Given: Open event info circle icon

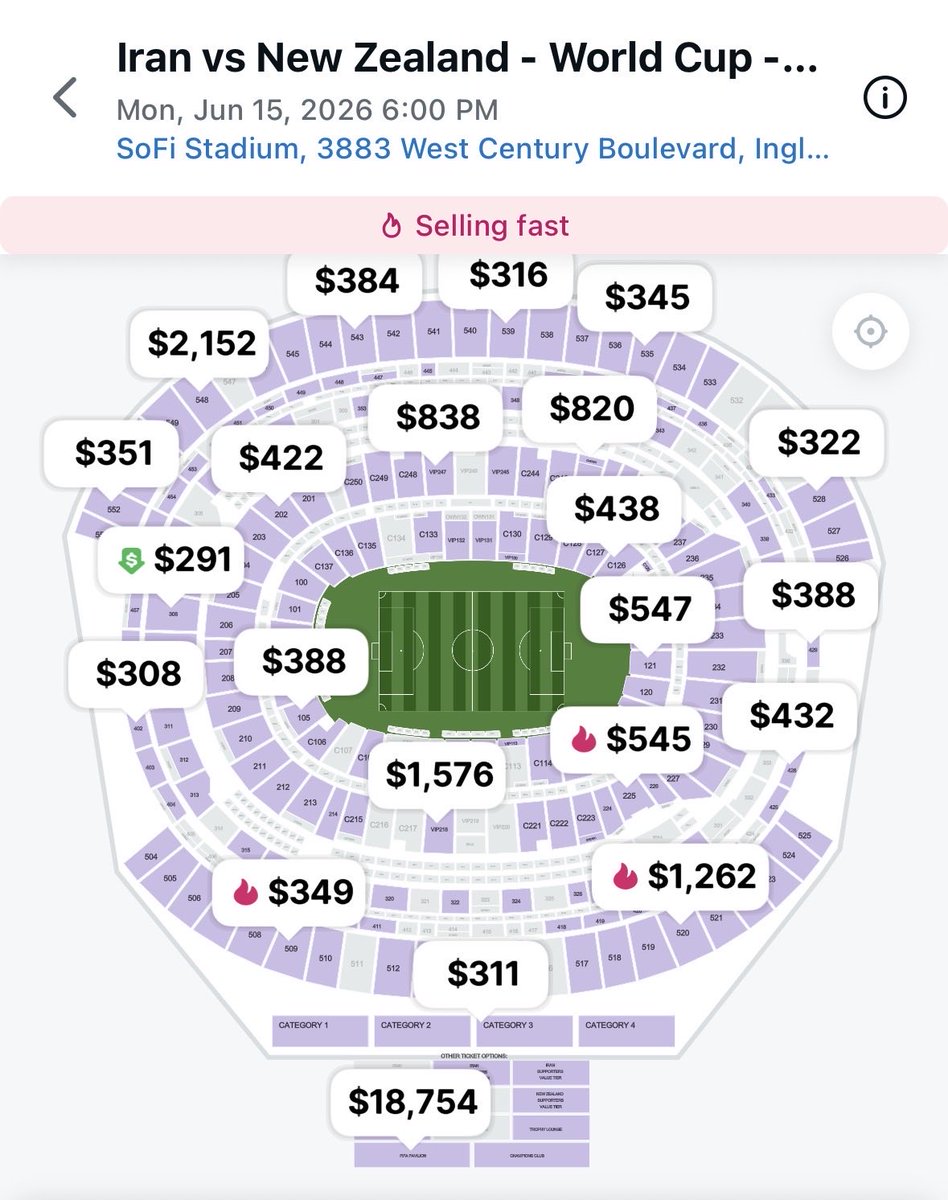Looking at the screenshot, I should click(884, 98).
